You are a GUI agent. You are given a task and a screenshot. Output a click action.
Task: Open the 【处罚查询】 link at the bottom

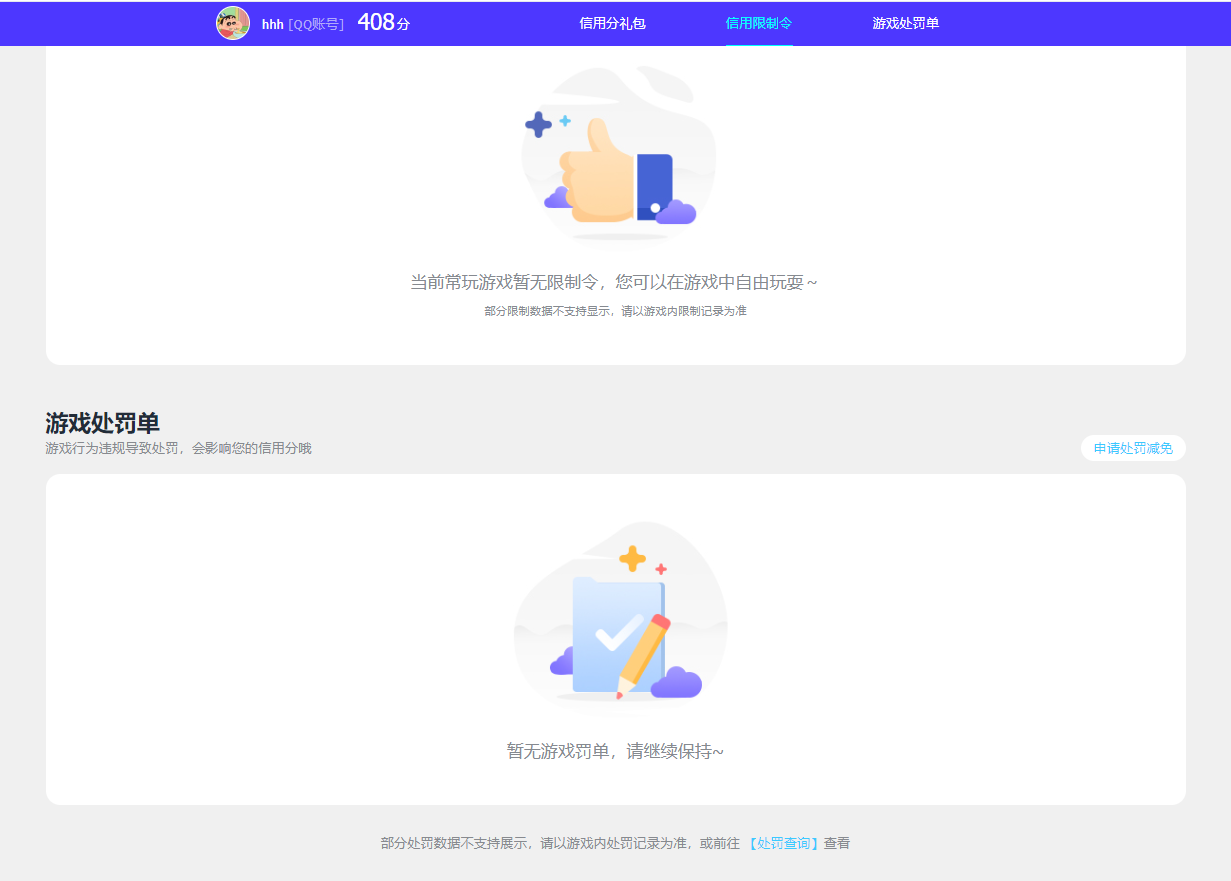783,843
